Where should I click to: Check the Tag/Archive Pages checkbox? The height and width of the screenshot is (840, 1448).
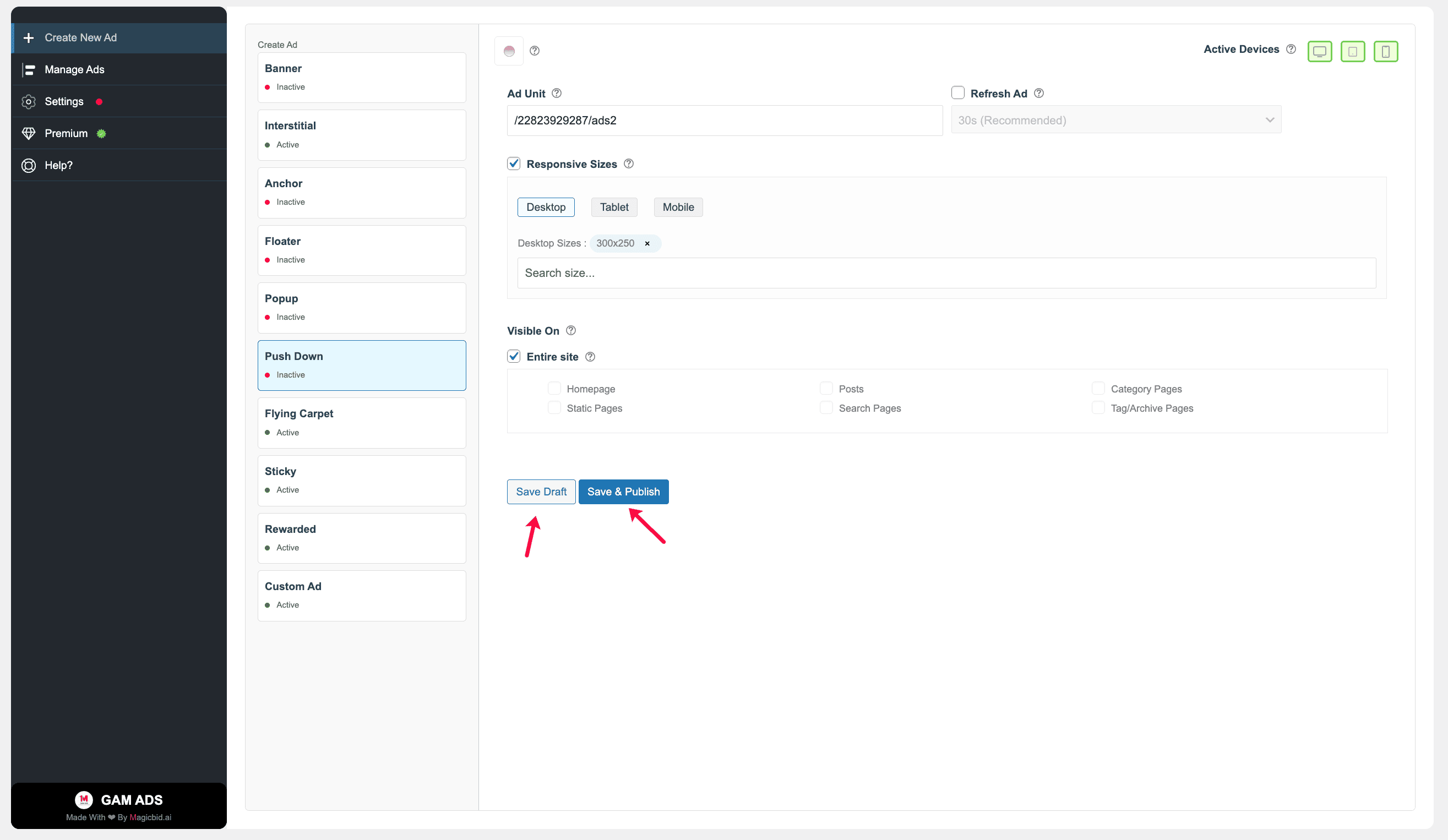(1098, 408)
